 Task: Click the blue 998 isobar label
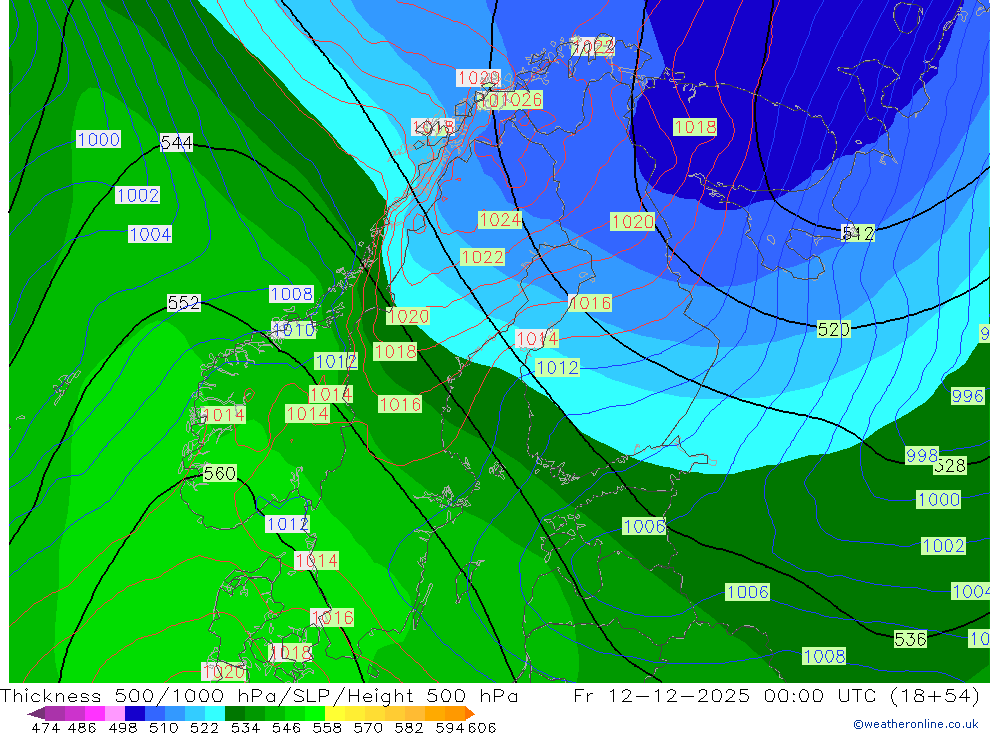922,455
